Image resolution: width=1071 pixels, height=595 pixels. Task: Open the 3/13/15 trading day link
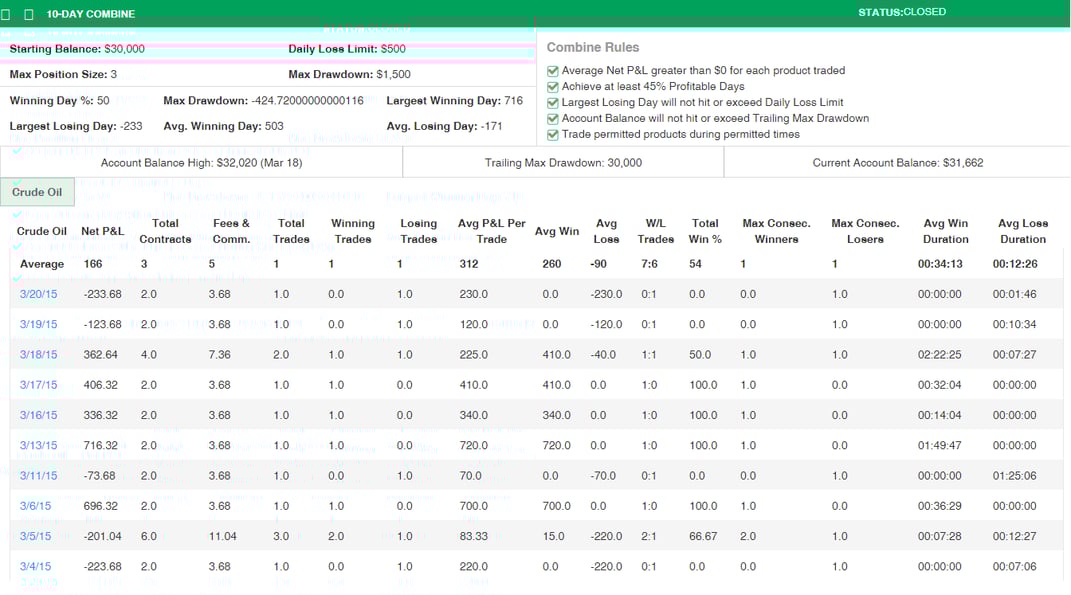(x=38, y=446)
